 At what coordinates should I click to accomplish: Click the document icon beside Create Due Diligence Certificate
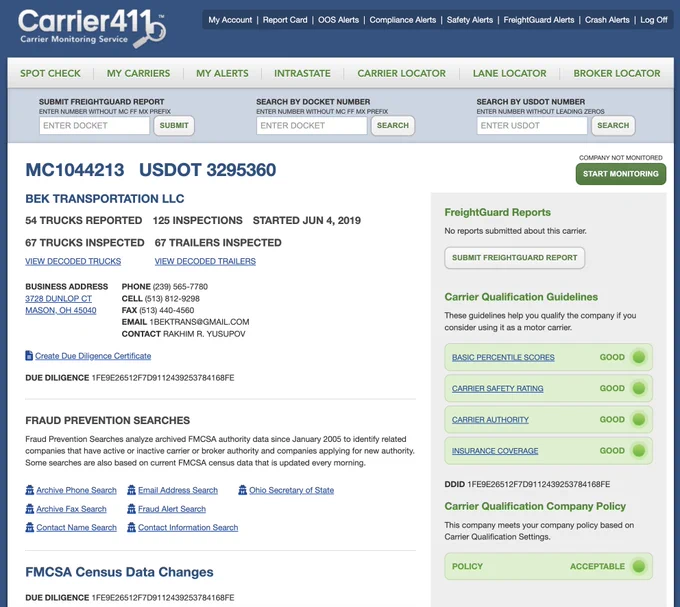pyautogui.click(x=29, y=356)
